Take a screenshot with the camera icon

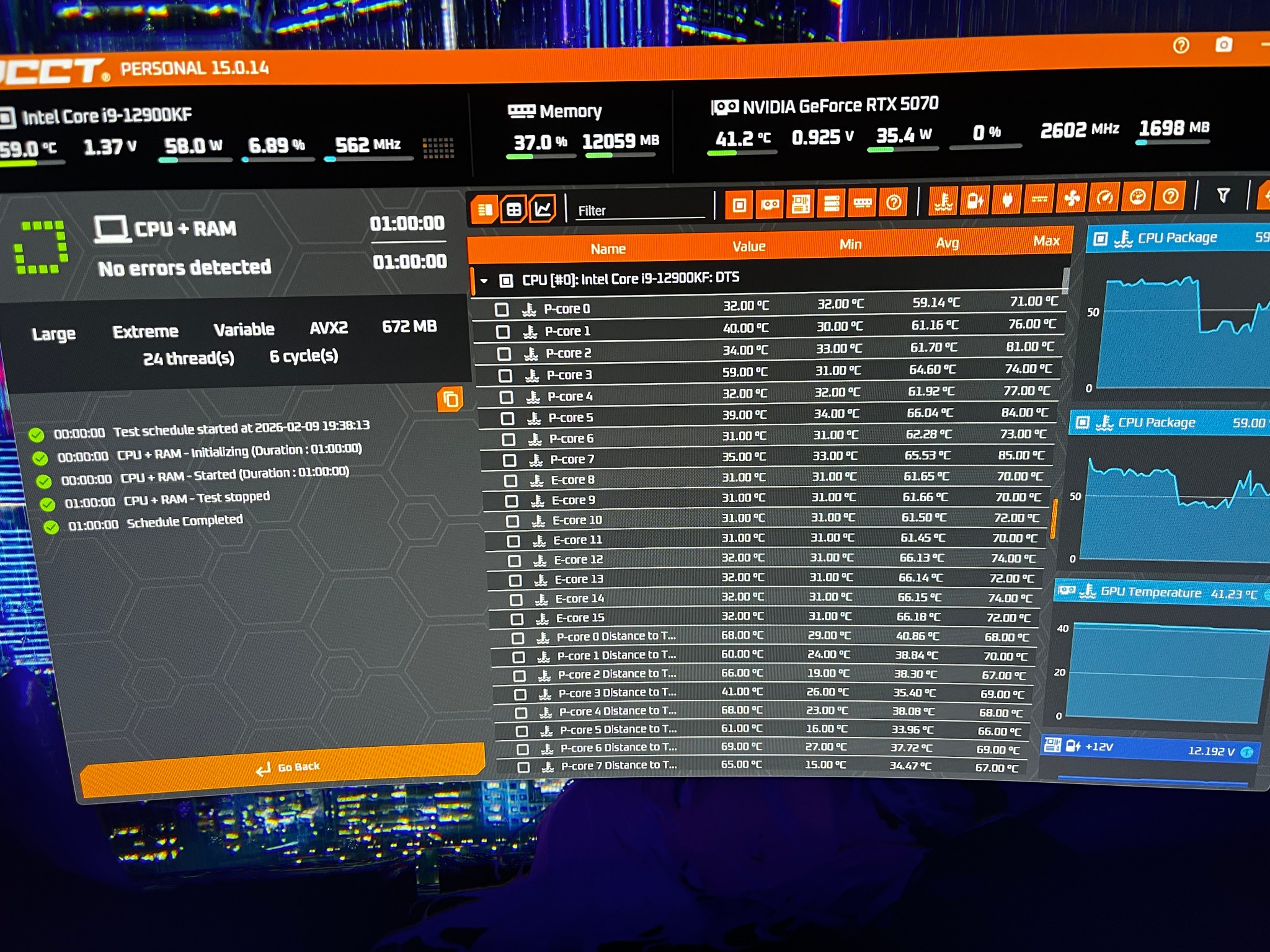point(1223,44)
